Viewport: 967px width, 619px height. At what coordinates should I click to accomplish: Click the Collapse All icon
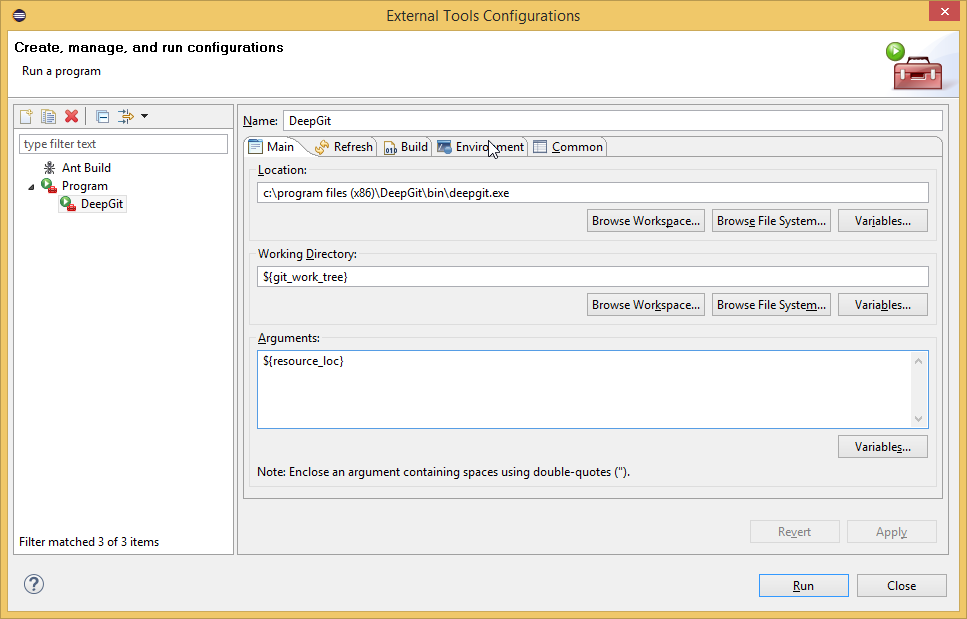click(102, 117)
